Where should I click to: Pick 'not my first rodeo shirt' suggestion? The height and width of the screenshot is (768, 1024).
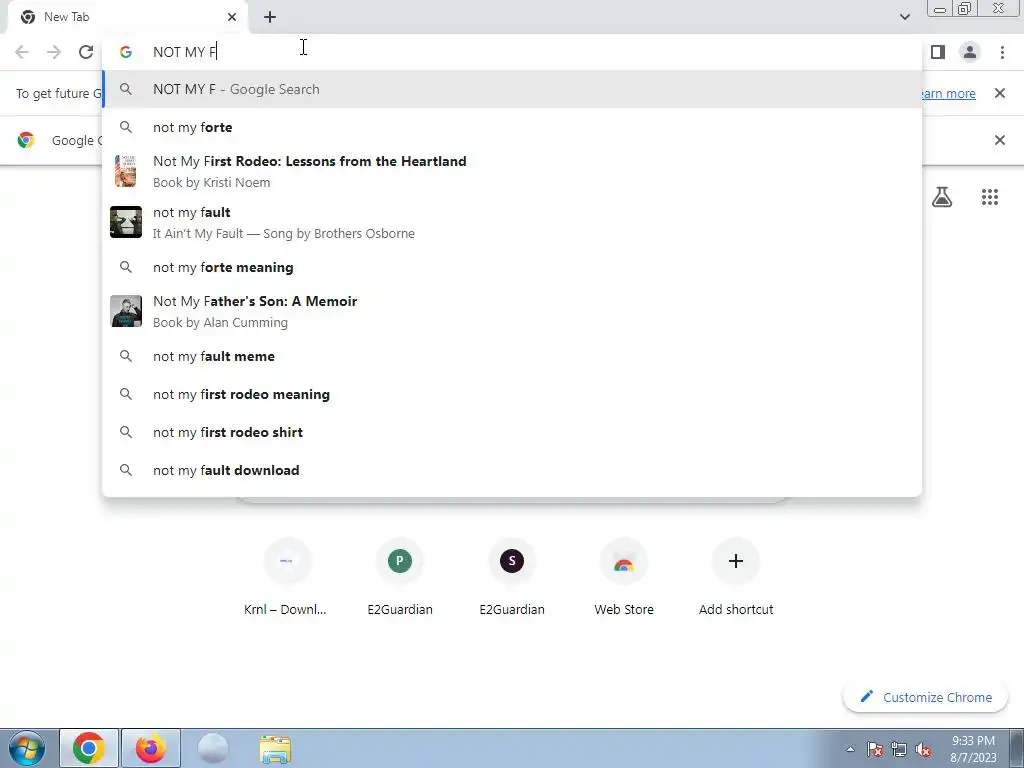pyautogui.click(x=512, y=432)
